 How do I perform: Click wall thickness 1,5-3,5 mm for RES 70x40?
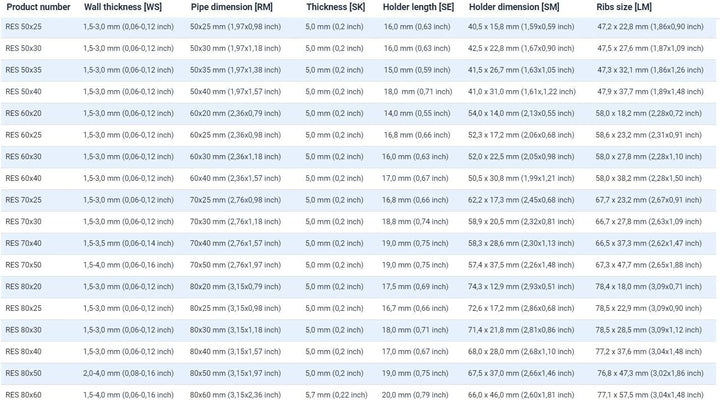coord(129,243)
